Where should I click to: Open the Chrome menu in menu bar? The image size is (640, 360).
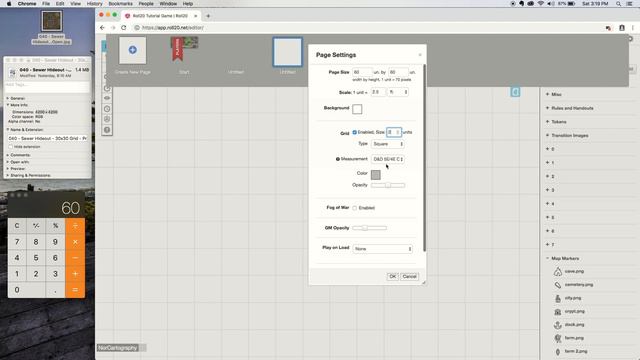click(27, 4)
